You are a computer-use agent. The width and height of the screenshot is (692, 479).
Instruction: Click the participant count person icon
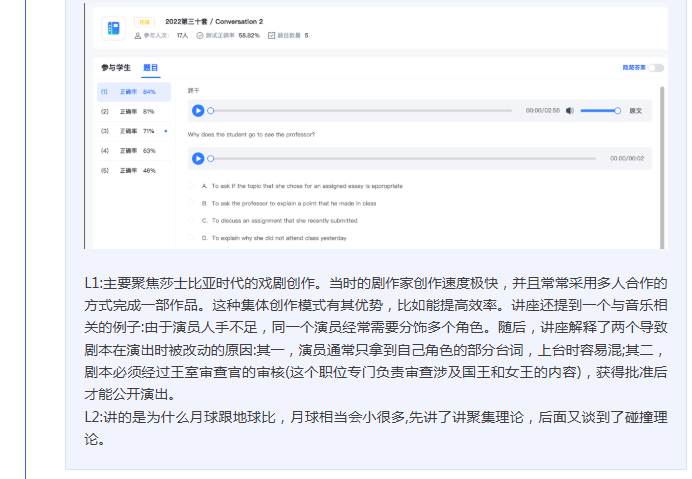click(137, 35)
